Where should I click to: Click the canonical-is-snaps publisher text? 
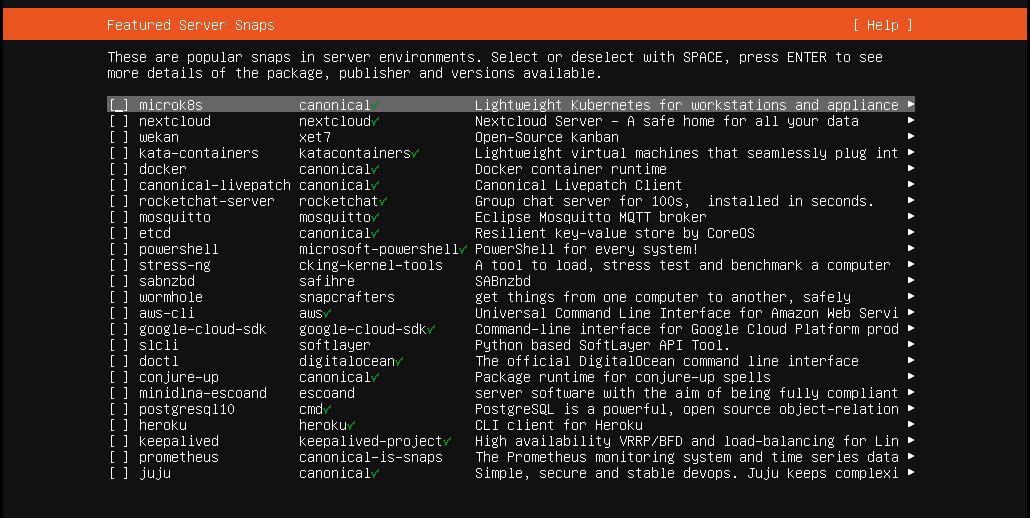point(371,457)
